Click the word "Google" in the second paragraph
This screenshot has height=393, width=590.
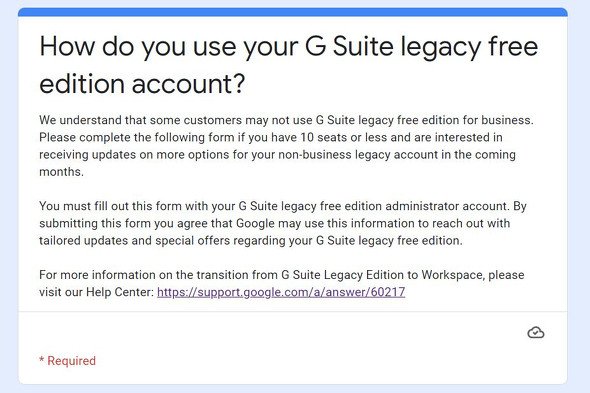(x=255, y=223)
